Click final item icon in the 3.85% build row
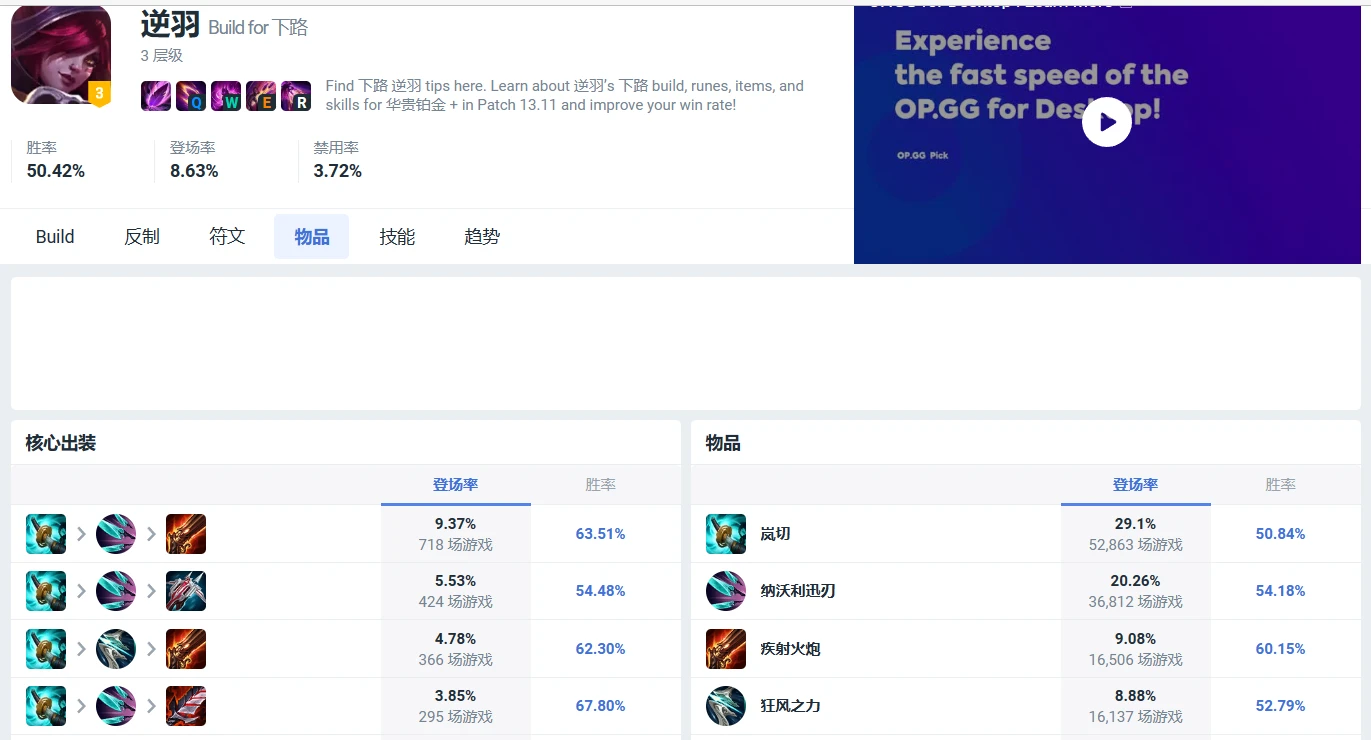The height and width of the screenshot is (740, 1371). (x=186, y=706)
